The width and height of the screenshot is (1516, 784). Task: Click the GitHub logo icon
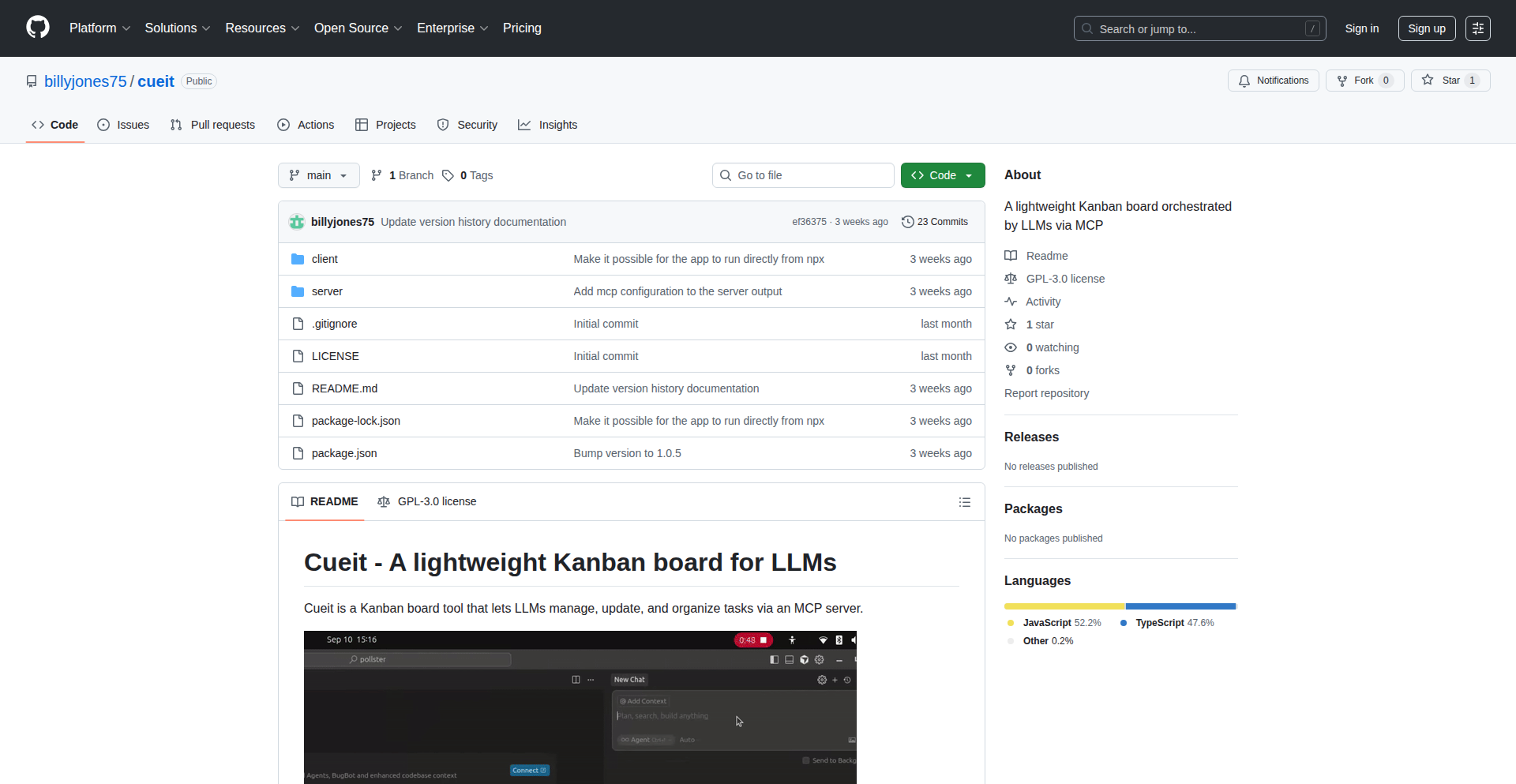(38, 28)
